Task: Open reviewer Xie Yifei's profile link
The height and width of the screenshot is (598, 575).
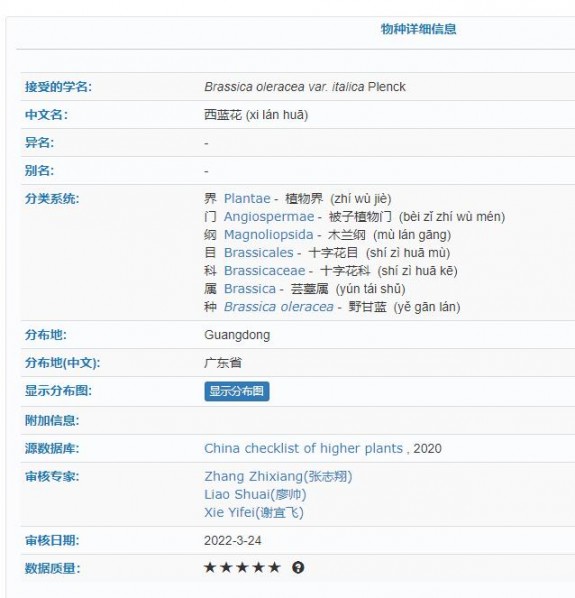Action: pos(254,512)
